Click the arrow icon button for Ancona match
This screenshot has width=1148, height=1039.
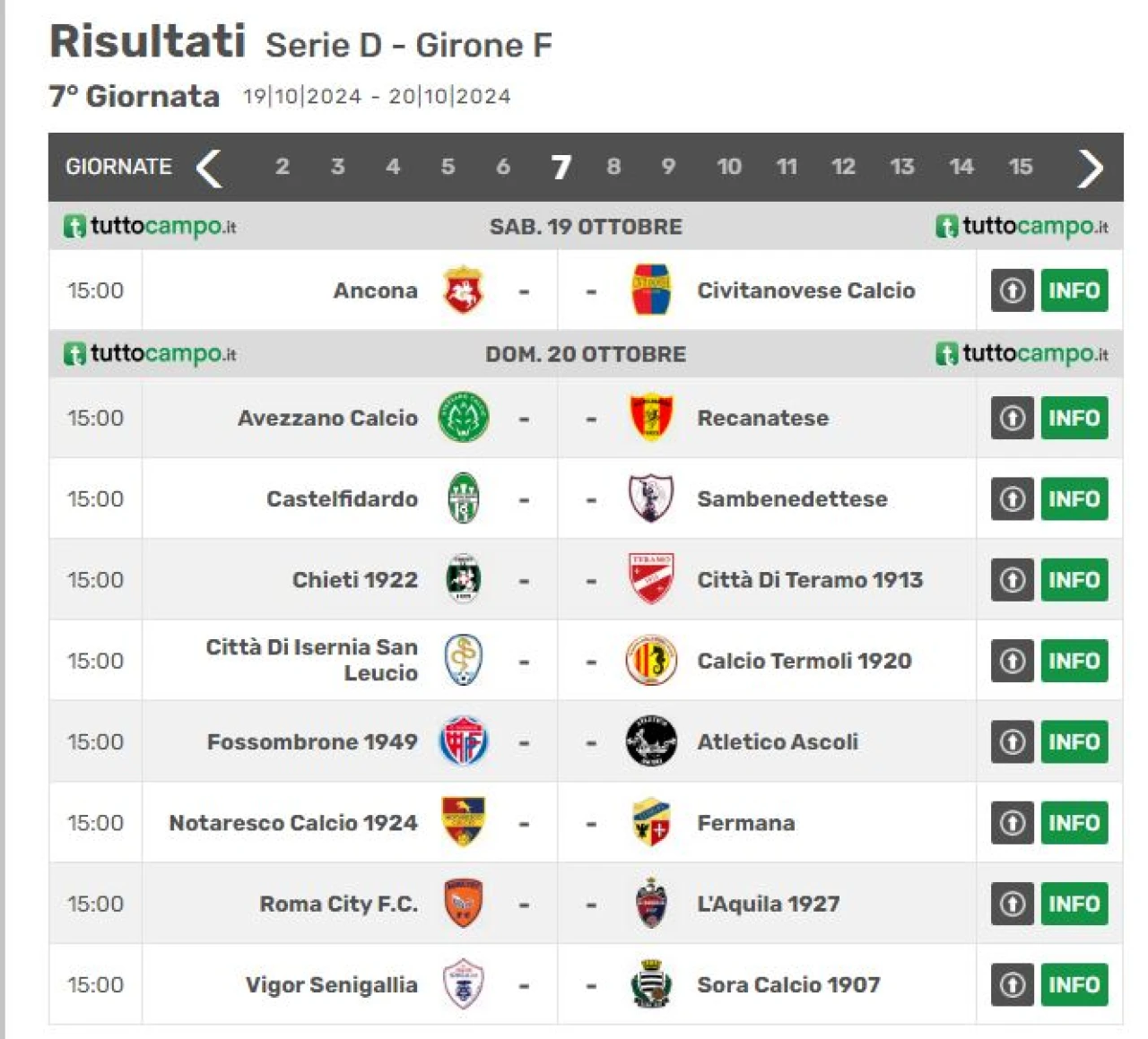[1013, 290]
